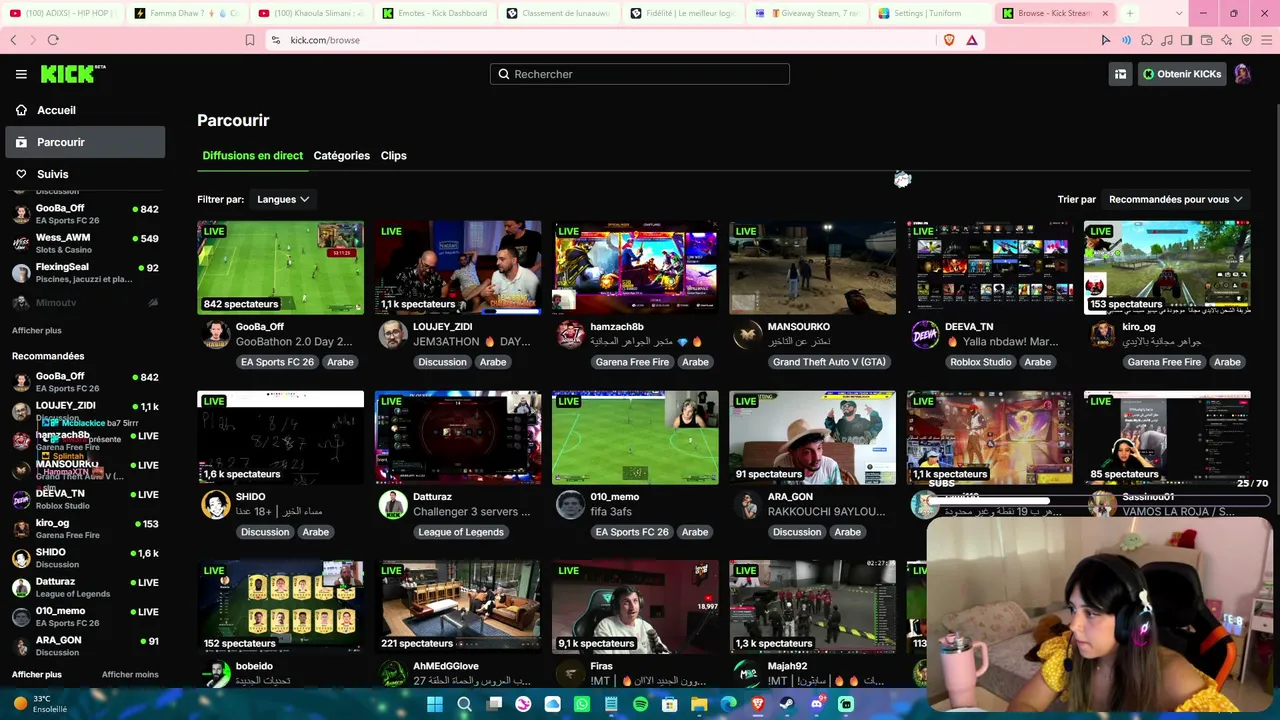Select Parcourir in the sidebar
Screen dimensions: 1280x720
(85, 142)
